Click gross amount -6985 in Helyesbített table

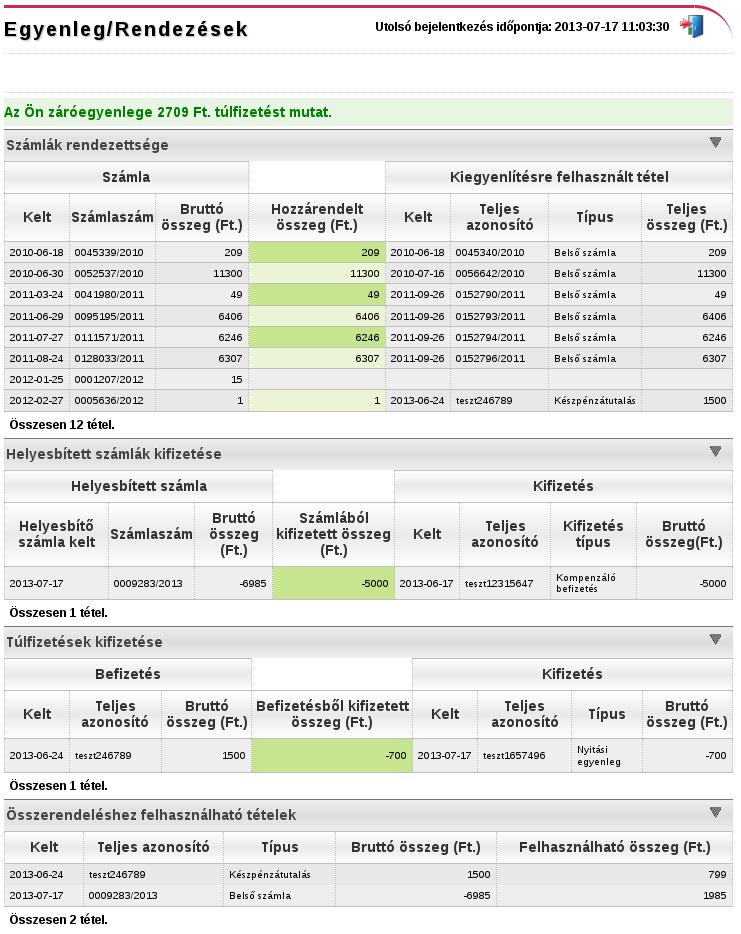pos(253,584)
